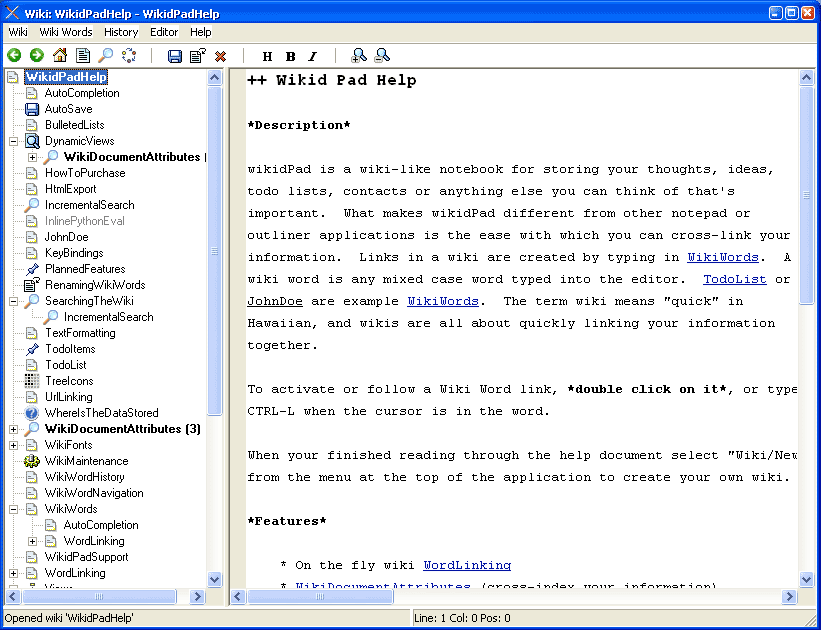The image size is (821, 630).
Task: Click the zoom in magnifier icon
Action: [x=359, y=56]
